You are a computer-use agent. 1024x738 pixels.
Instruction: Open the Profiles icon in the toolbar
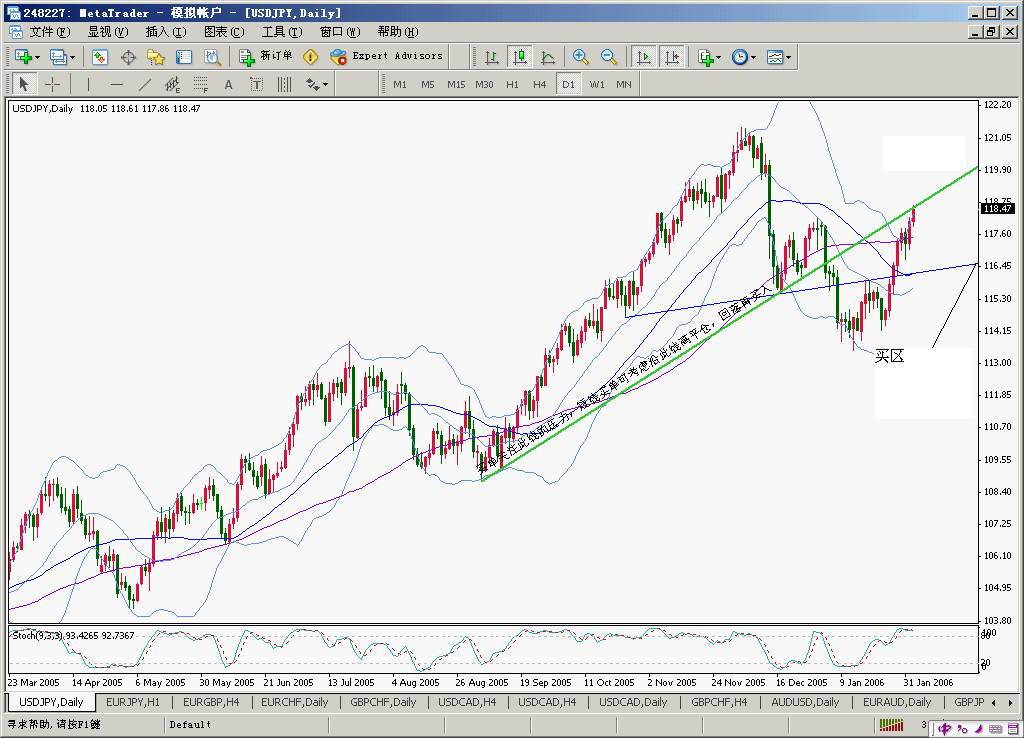coord(58,57)
